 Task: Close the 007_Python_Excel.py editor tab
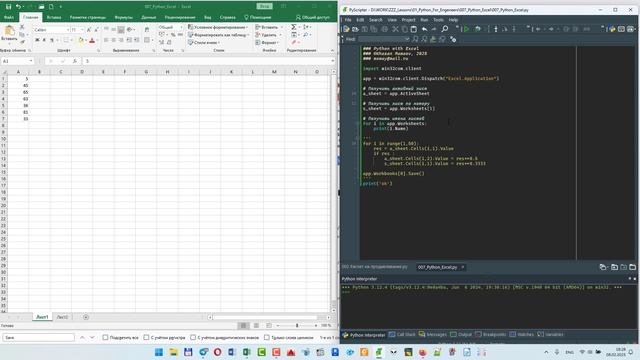[x=462, y=267]
